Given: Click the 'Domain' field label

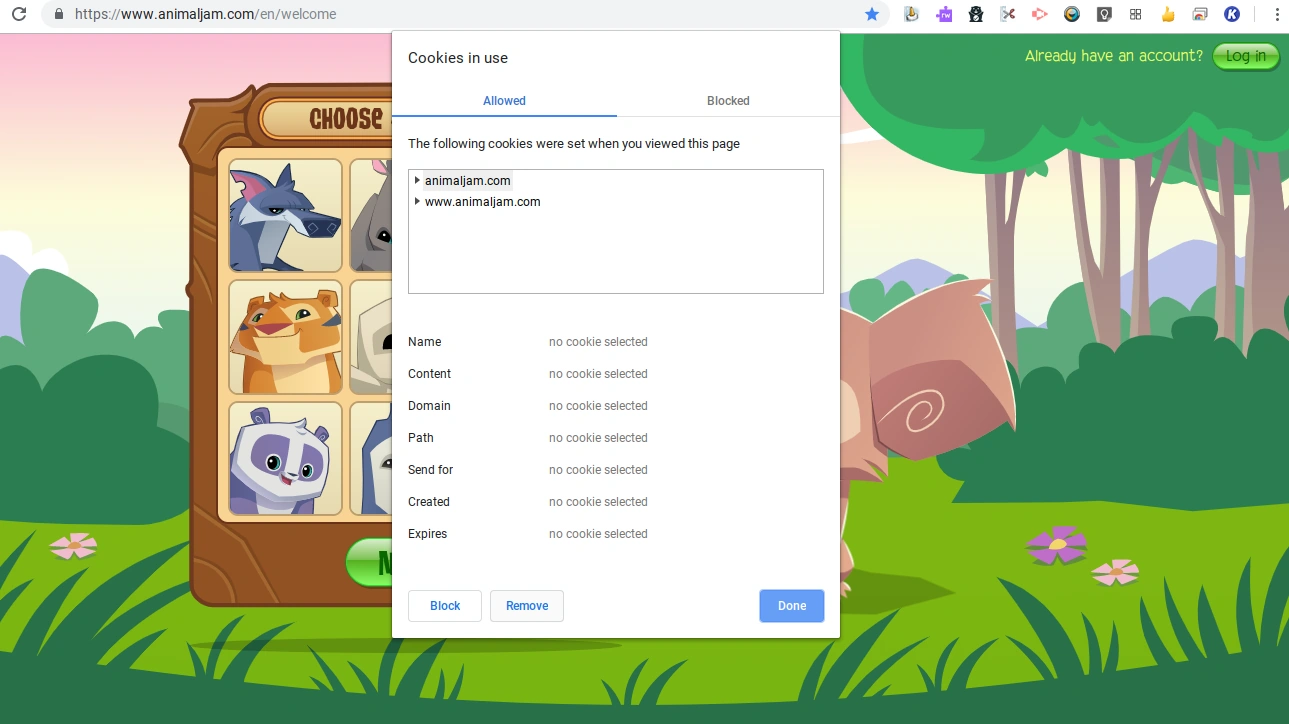Looking at the screenshot, I should [430, 406].
